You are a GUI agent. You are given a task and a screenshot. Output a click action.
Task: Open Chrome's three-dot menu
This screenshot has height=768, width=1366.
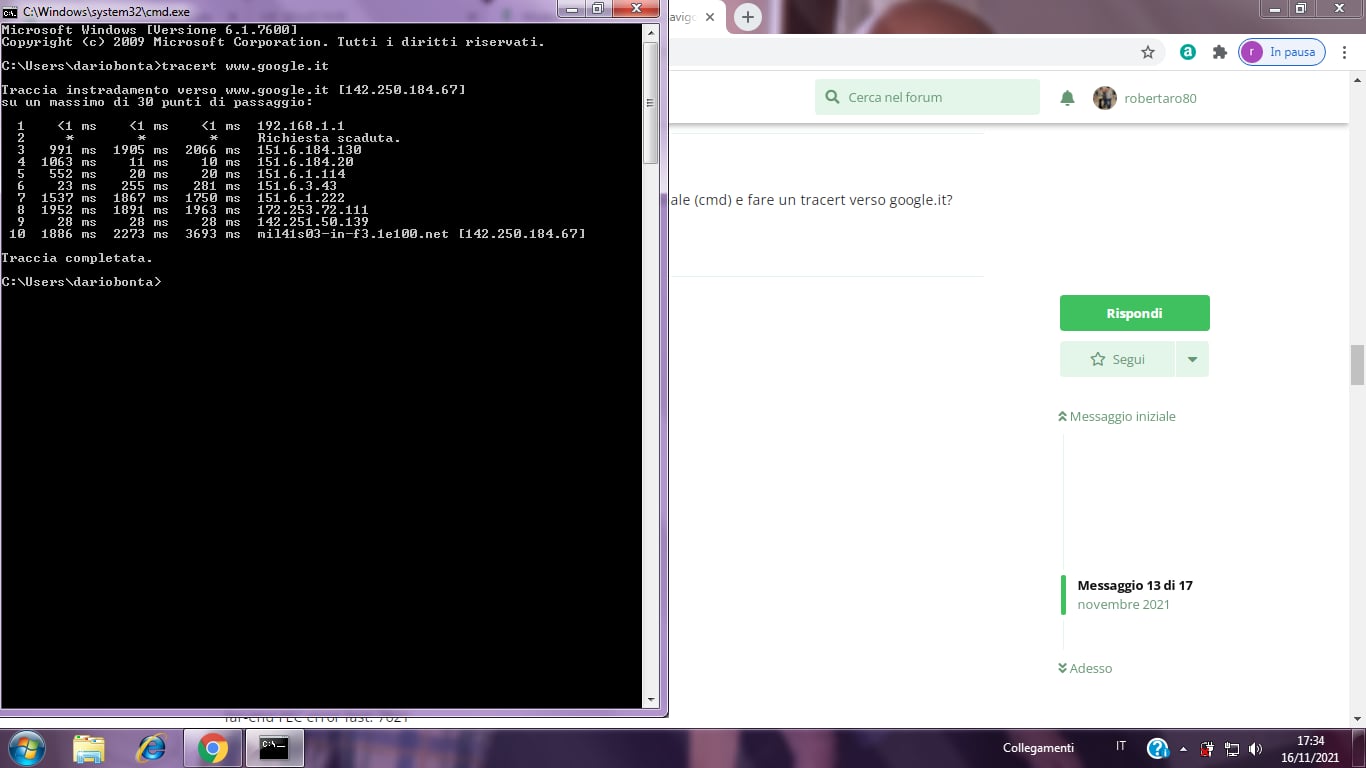coord(1345,52)
